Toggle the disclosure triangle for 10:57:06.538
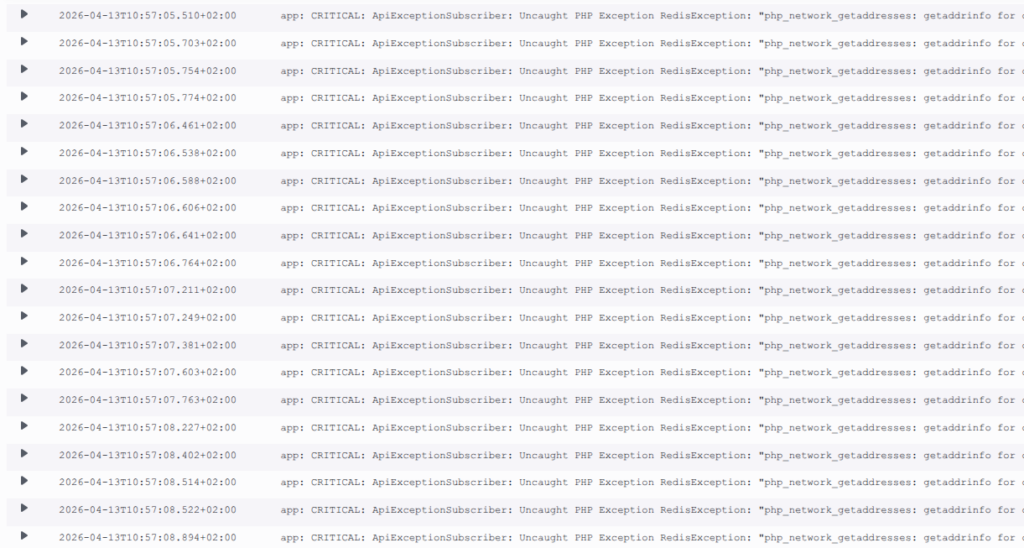The image size is (1024, 548). (x=24, y=151)
